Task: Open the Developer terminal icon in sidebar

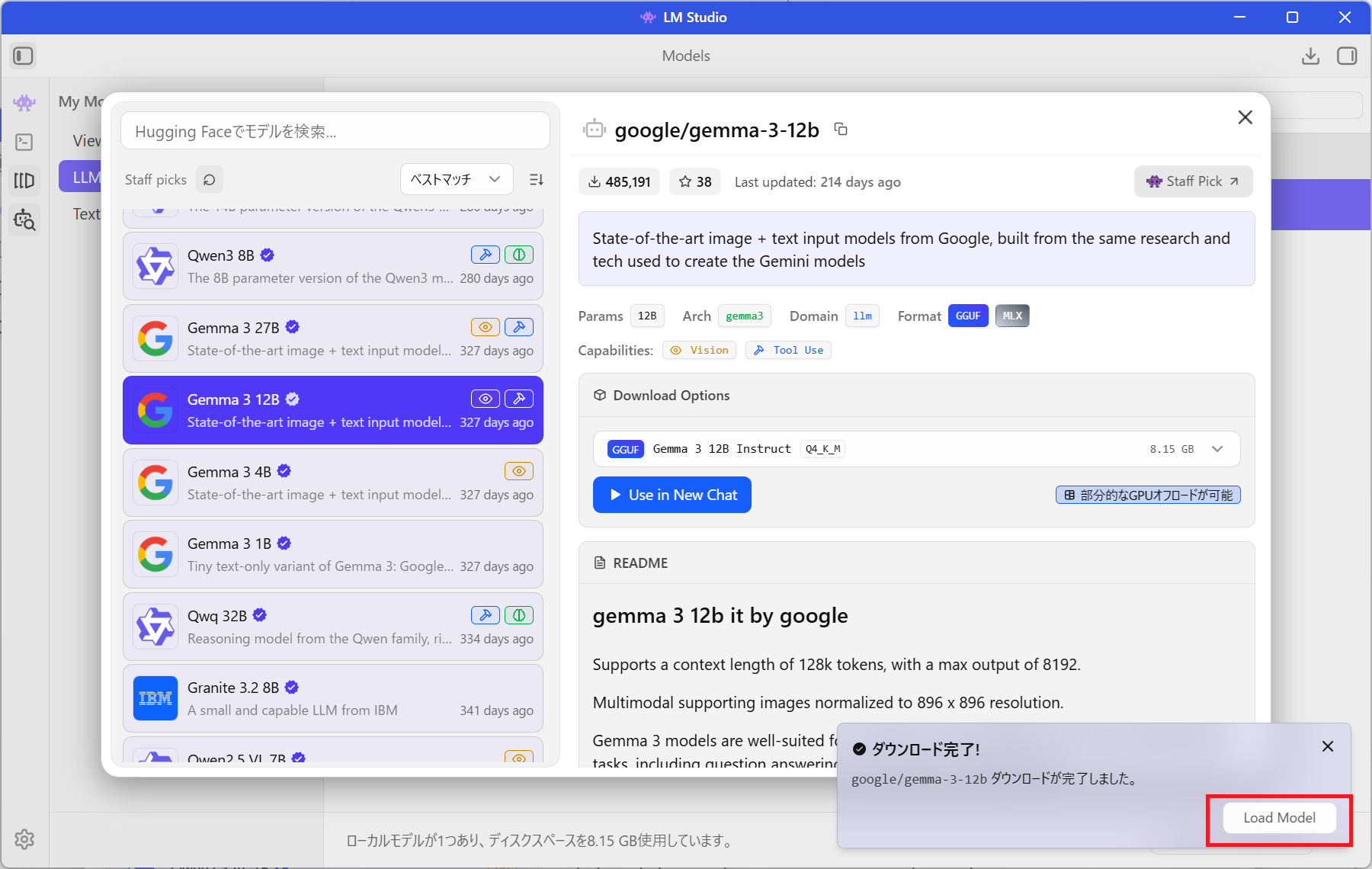Action: pos(24,142)
